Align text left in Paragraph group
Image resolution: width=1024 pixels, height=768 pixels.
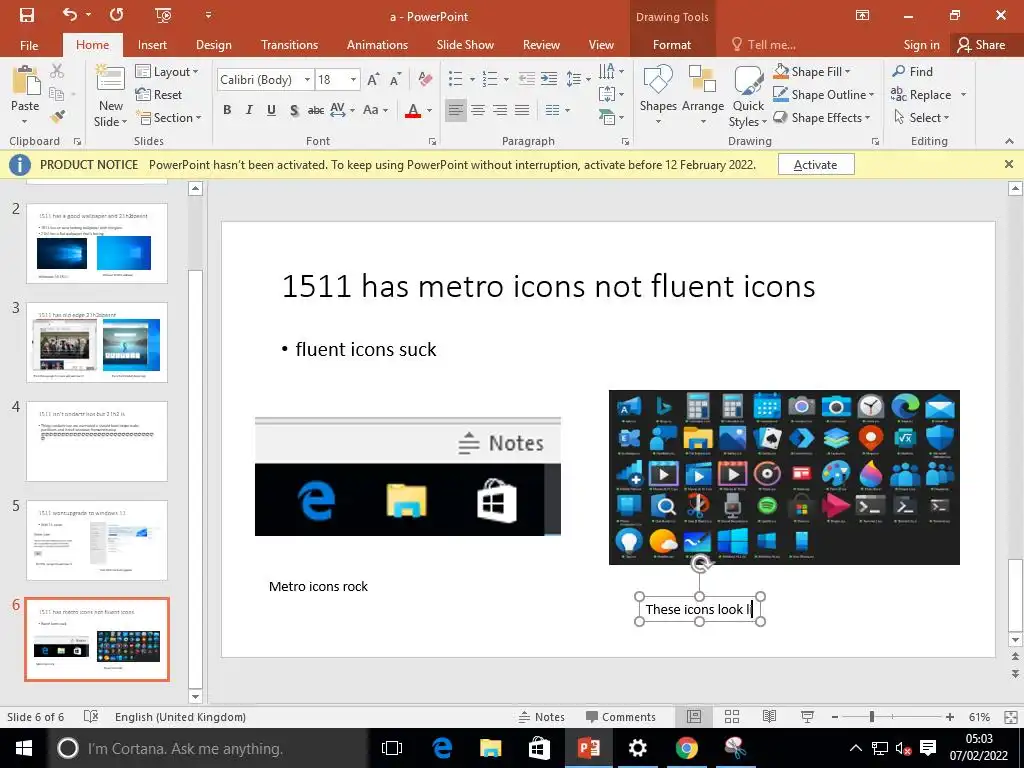[x=456, y=110]
